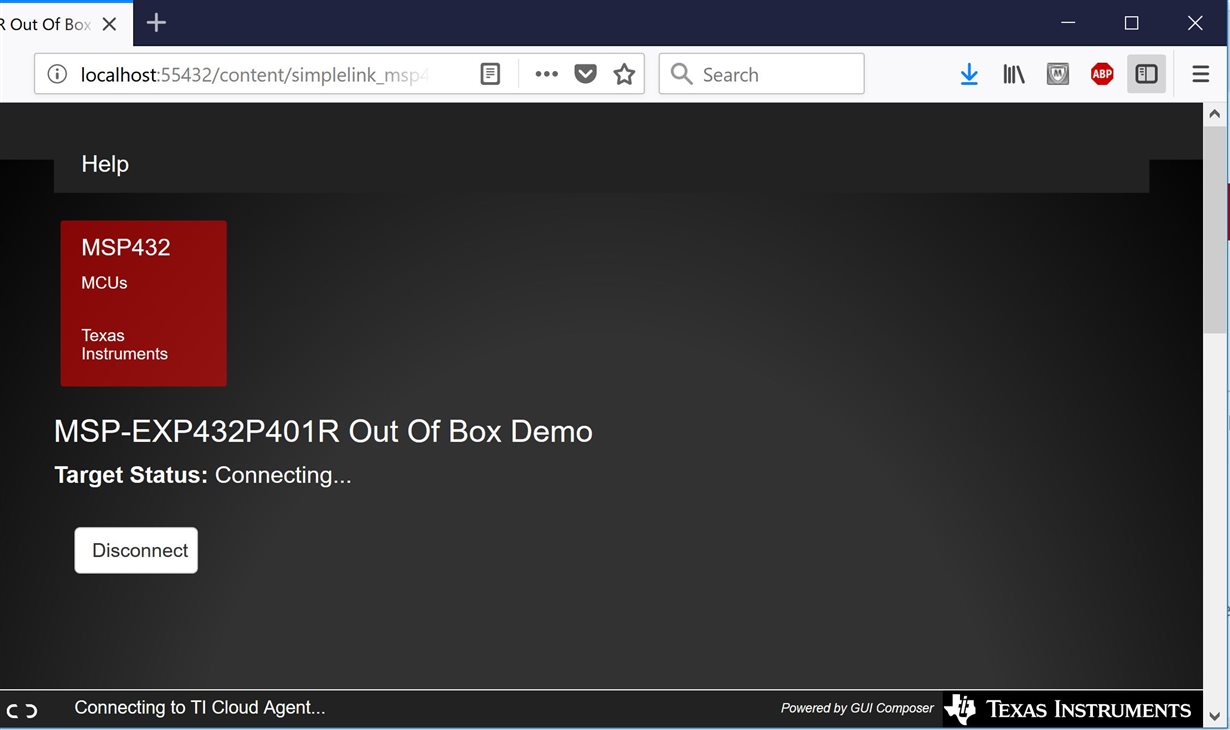1230x730 pixels.
Task: Click the scrollbar down arrow
Action: 1215,716
